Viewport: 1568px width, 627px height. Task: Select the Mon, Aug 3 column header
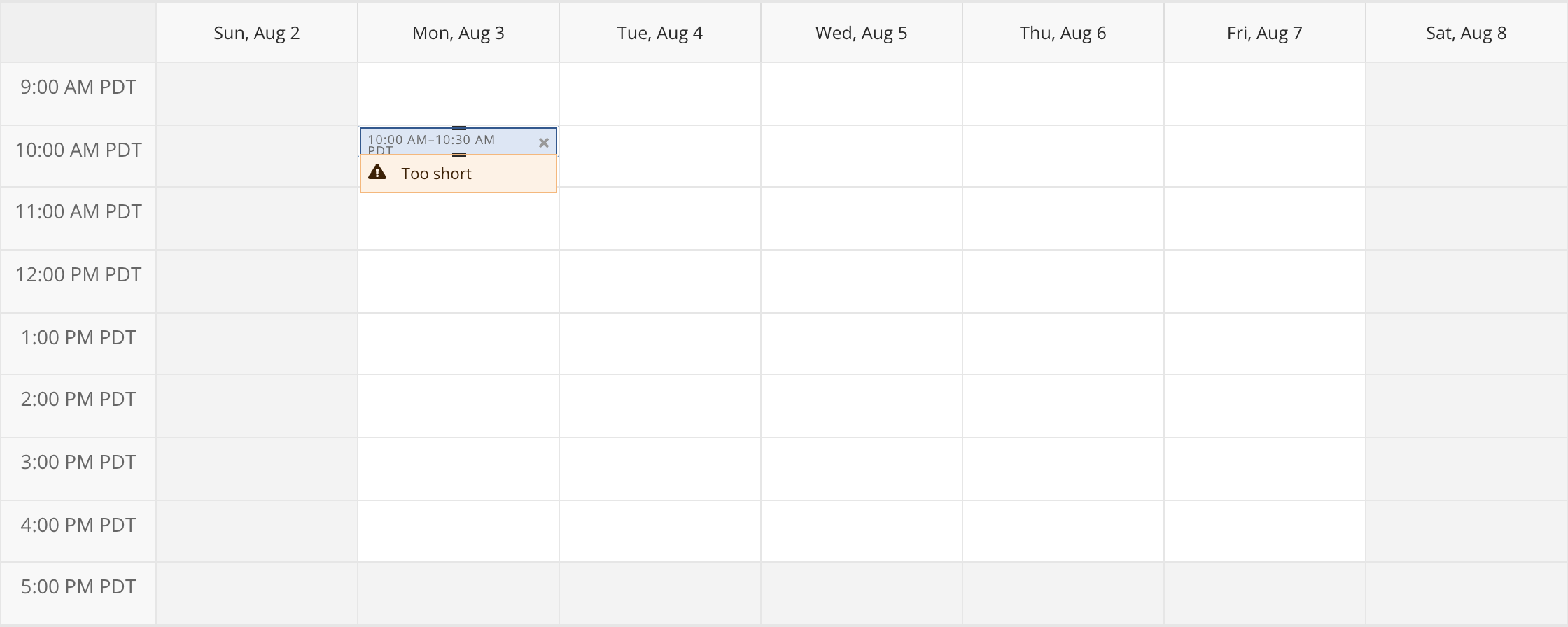coord(458,33)
